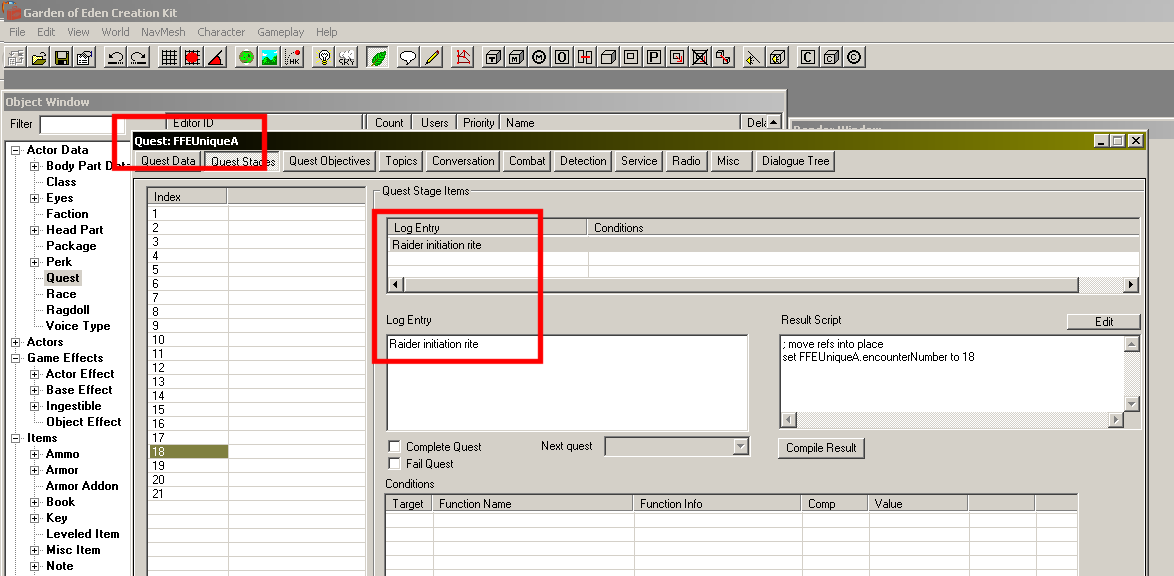The width and height of the screenshot is (1174, 576).
Task: Select the Race item in tree
Action: [61, 294]
